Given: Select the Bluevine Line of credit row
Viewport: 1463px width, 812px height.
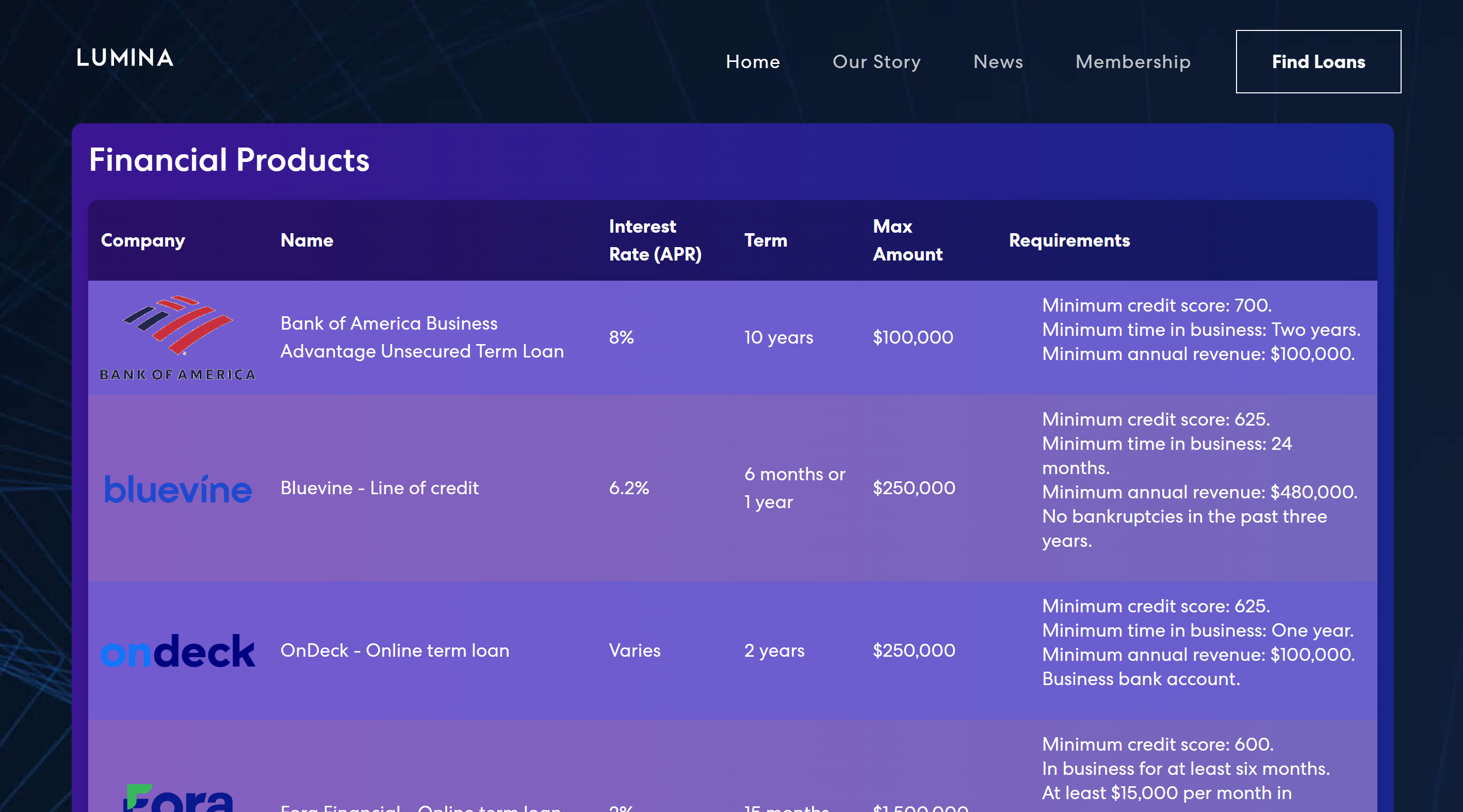Looking at the screenshot, I should pos(379,489).
